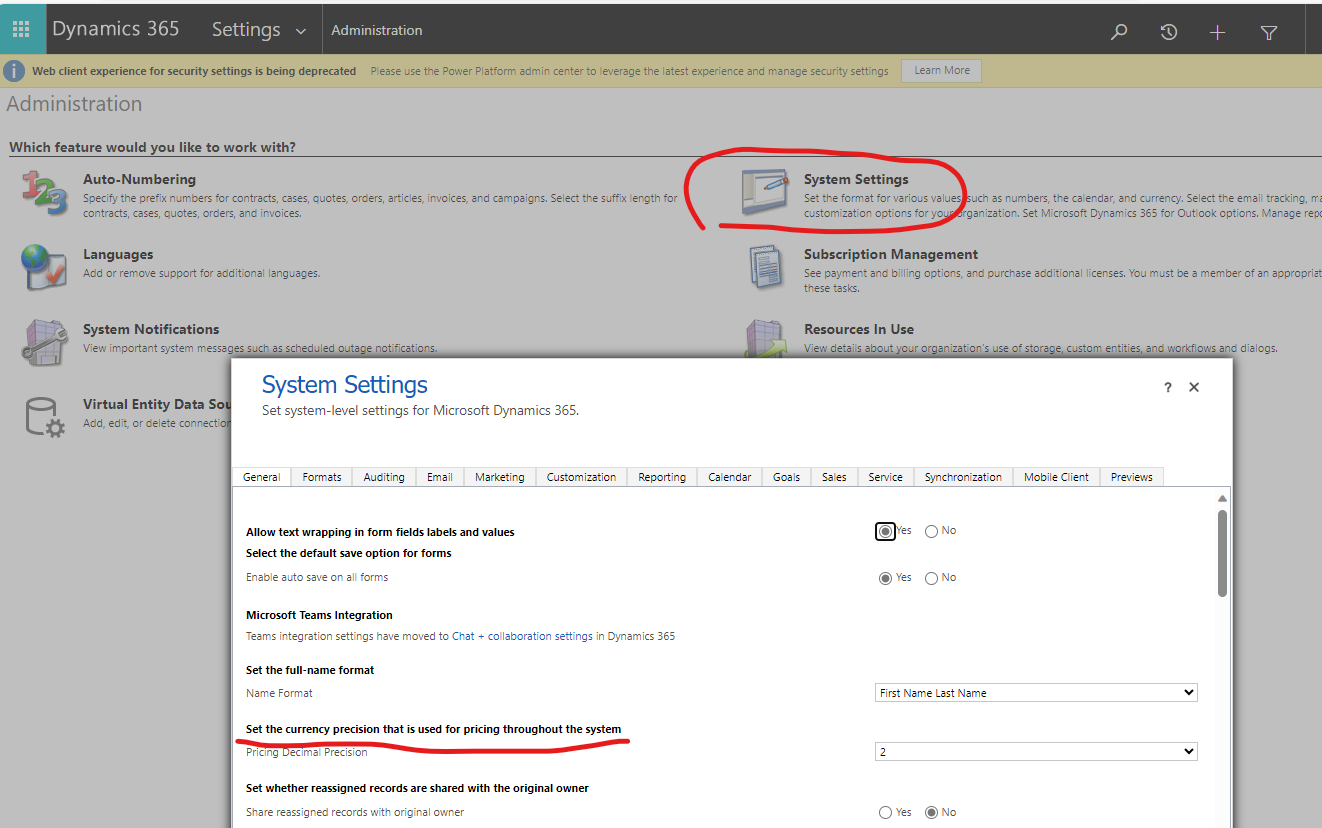Open the System Notifications link
Viewport: 1322px width, 828px height.
coord(151,329)
